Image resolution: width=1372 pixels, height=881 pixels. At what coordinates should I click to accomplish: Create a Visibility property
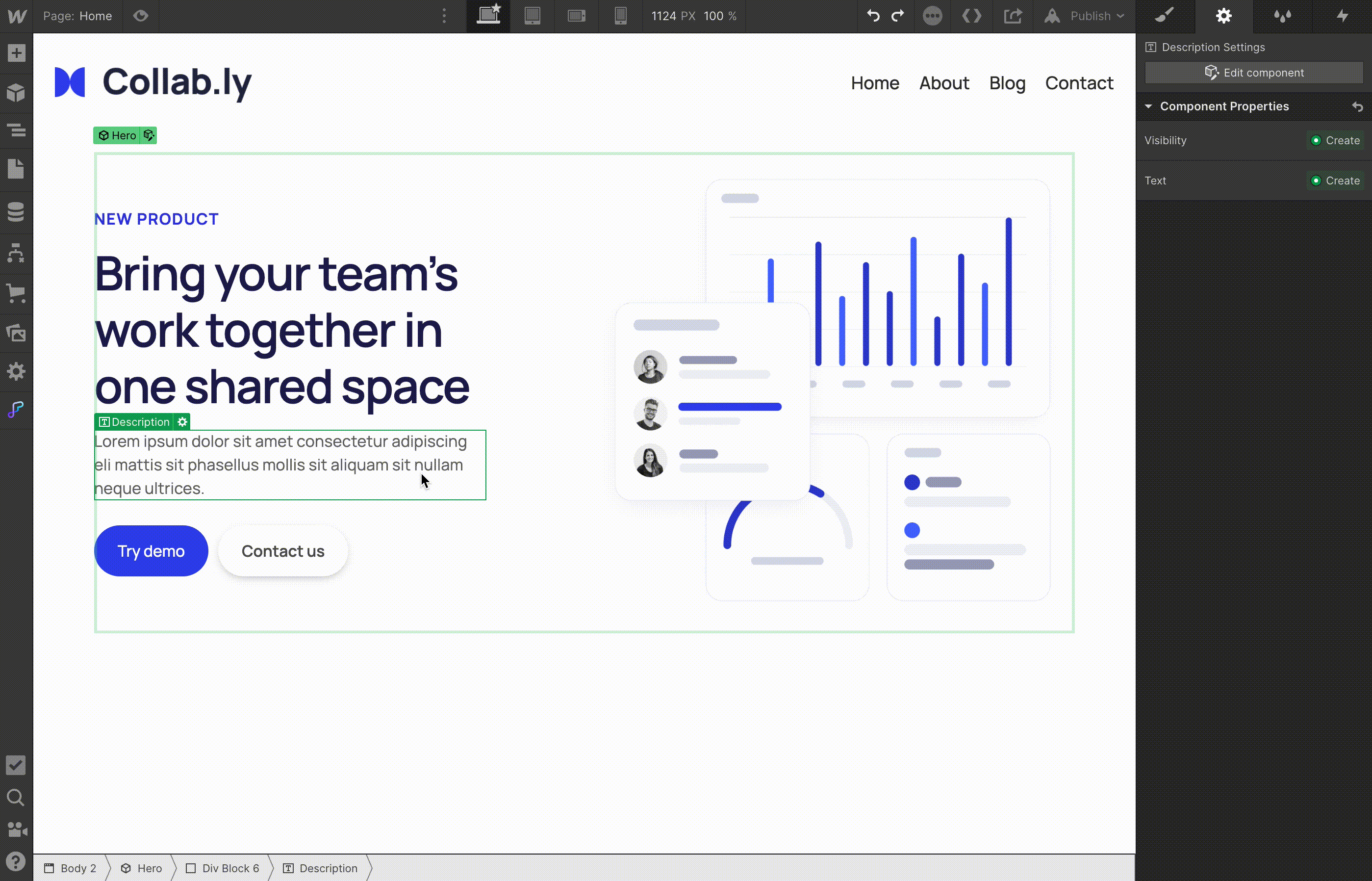[x=1335, y=140]
